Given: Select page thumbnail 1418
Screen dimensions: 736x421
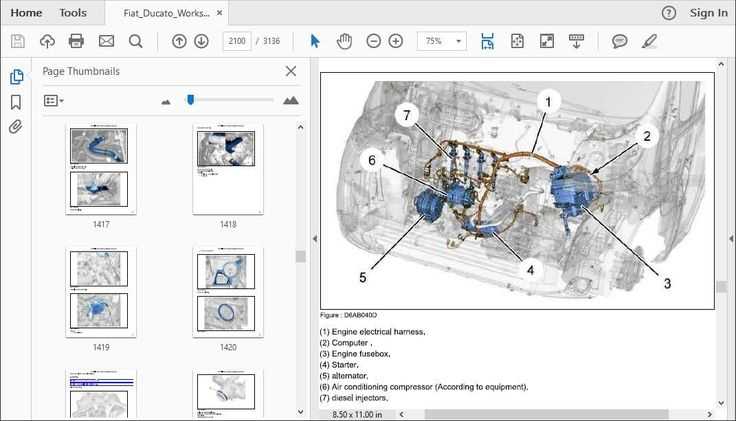Looking at the screenshot, I should 228,169.
